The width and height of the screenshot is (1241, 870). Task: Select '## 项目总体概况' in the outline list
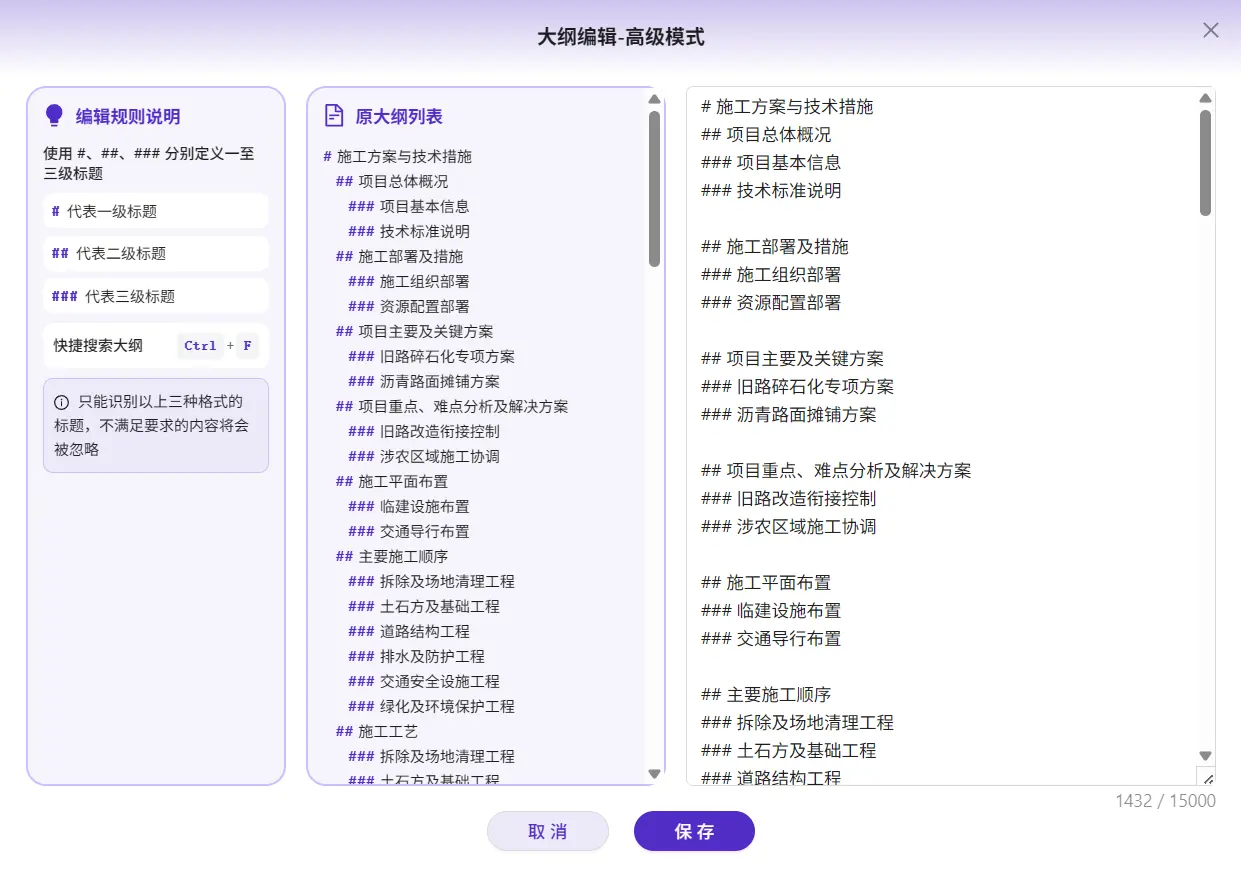(392, 181)
